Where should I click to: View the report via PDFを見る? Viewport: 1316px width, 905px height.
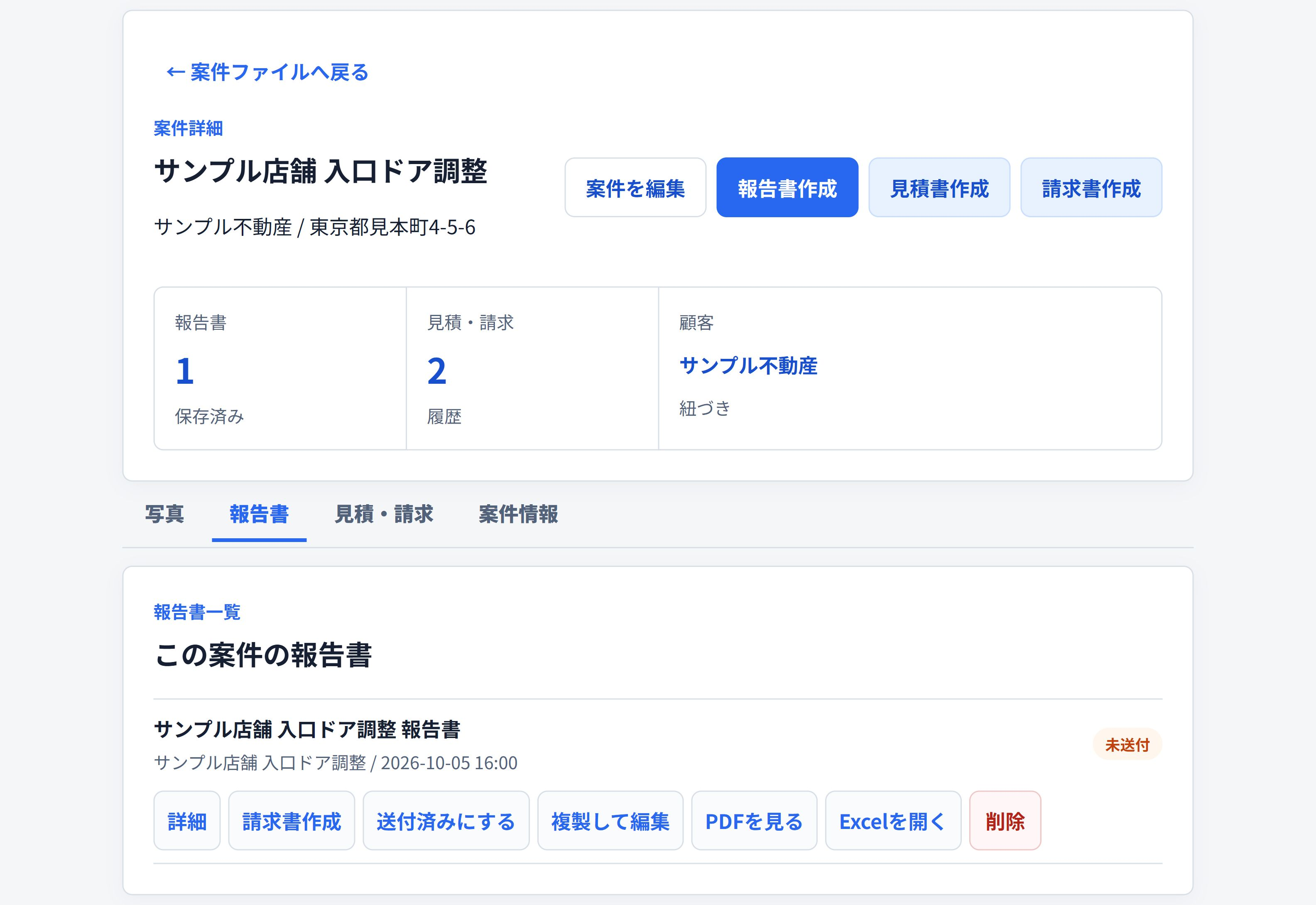(x=754, y=821)
